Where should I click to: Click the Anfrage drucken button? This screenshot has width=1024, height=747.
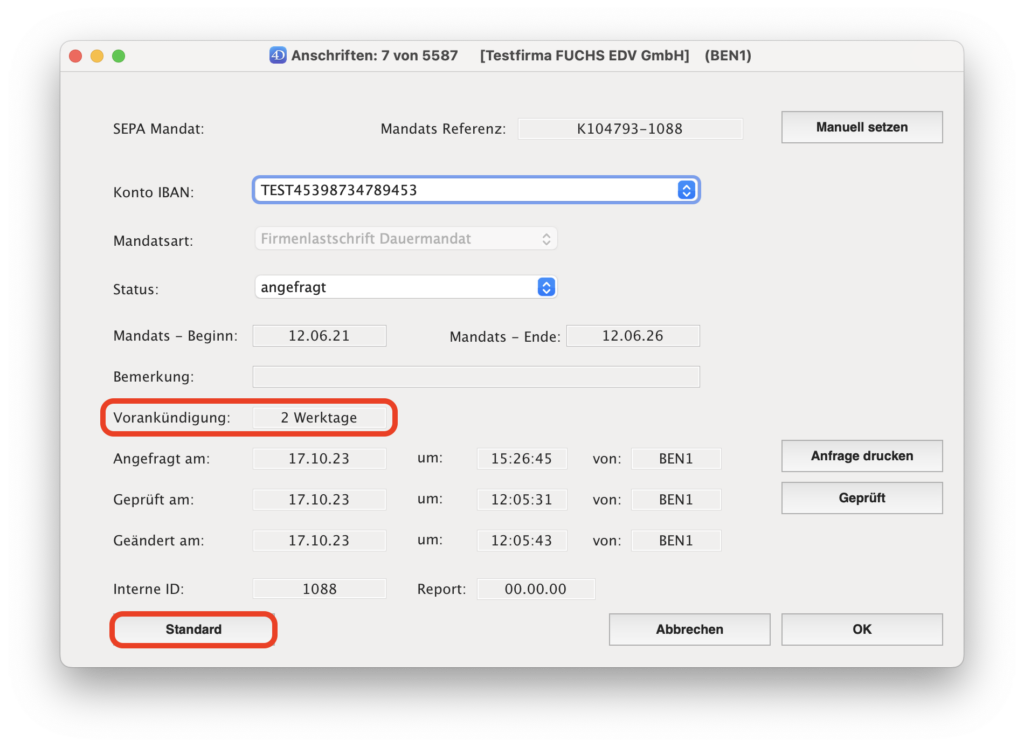pos(861,456)
